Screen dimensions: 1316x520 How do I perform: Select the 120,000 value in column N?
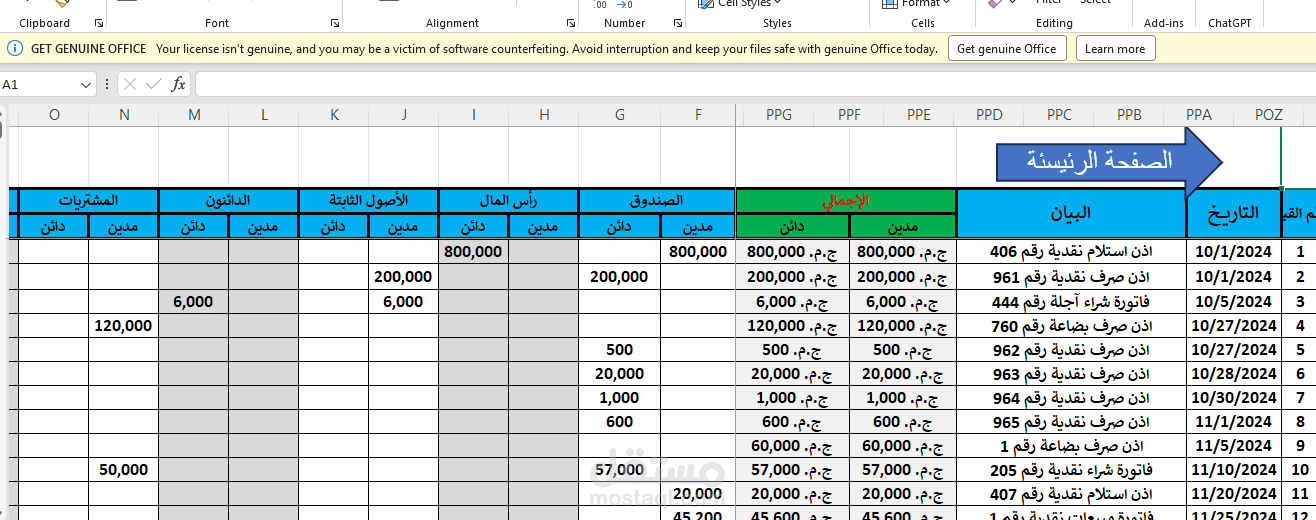124,325
